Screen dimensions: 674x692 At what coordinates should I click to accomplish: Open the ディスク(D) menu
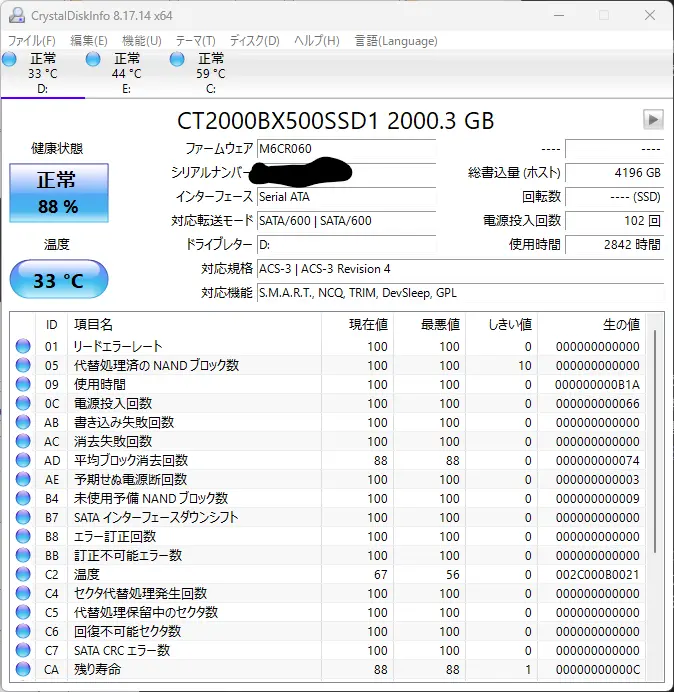pyautogui.click(x=255, y=41)
